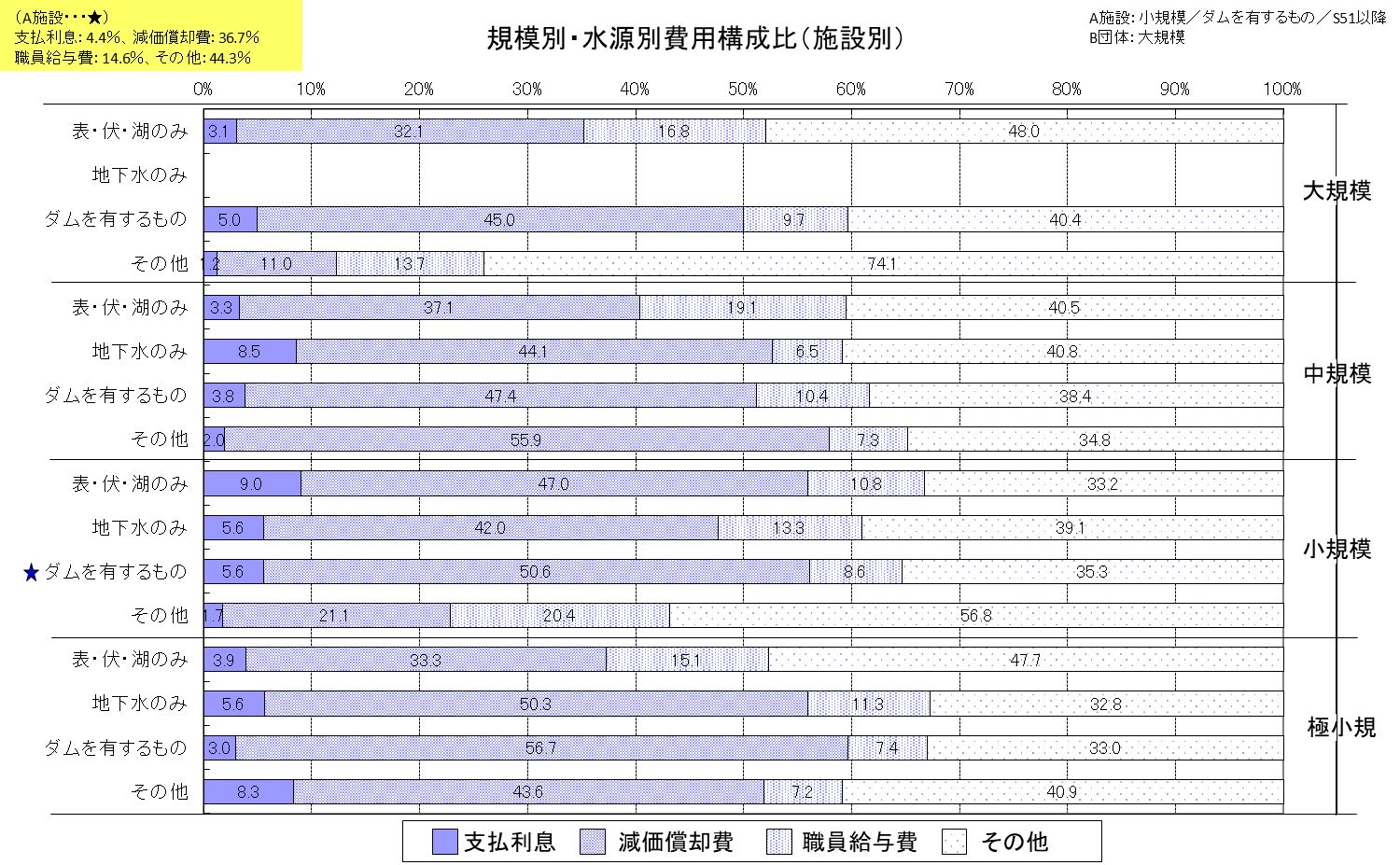Click the 大規模 group label
The image size is (1400, 865).
(1337, 191)
